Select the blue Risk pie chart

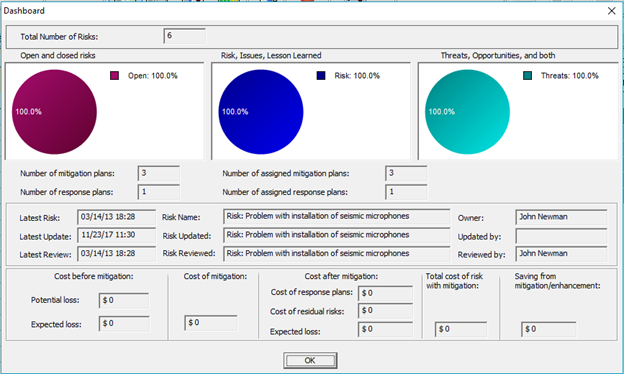click(x=261, y=112)
